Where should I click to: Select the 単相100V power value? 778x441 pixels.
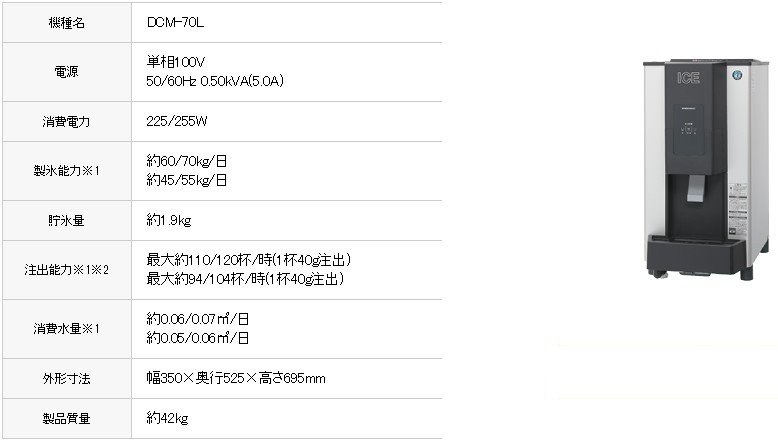(176, 62)
